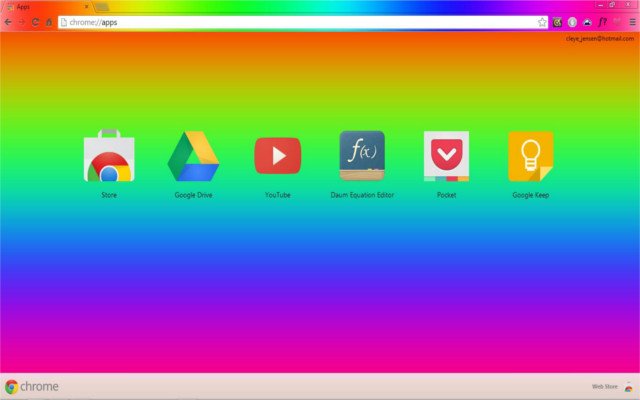Close the Apps tab
The width and height of the screenshot is (640, 400).
pyautogui.click(x=86, y=7)
